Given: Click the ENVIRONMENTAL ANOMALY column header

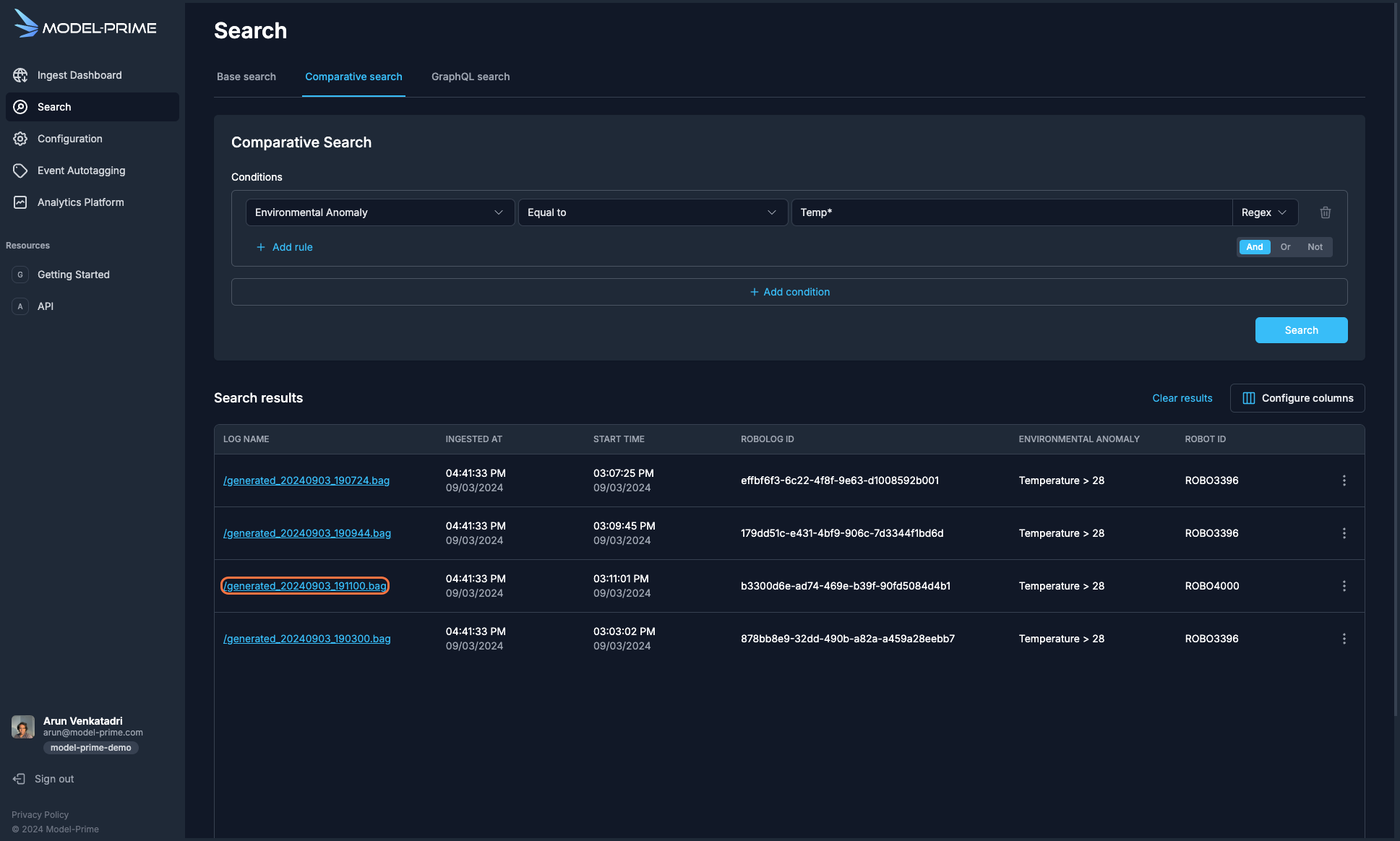Looking at the screenshot, I should click(x=1079, y=439).
